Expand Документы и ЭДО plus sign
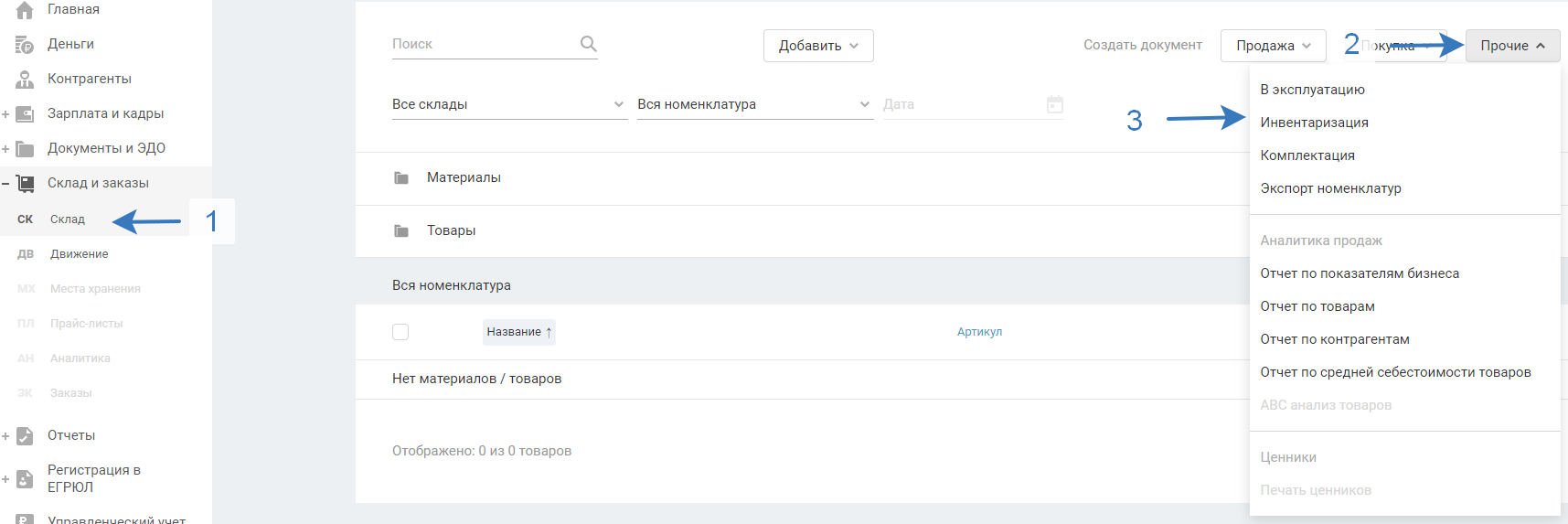Image resolution: width=1568 pixels, height=524 pixels. (x=5, y=149)
